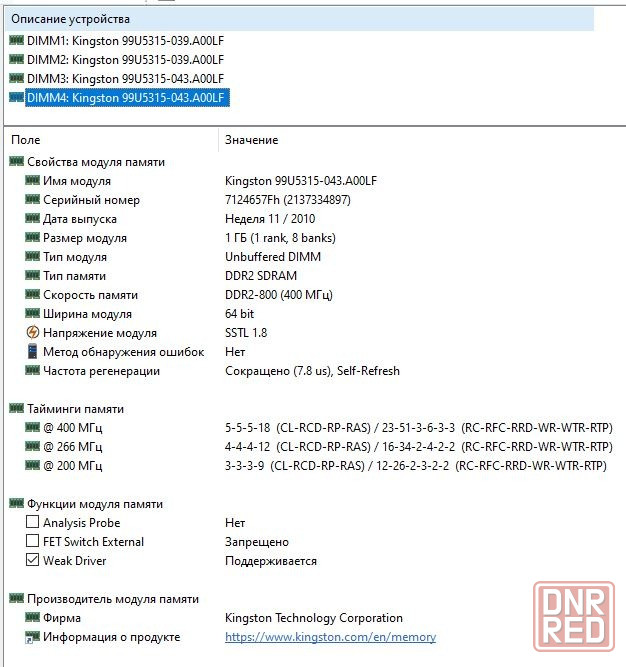Screen dimensions: 626x667
Task: Click the icon beside @ 200 МГц
Action: coord(32,465)
